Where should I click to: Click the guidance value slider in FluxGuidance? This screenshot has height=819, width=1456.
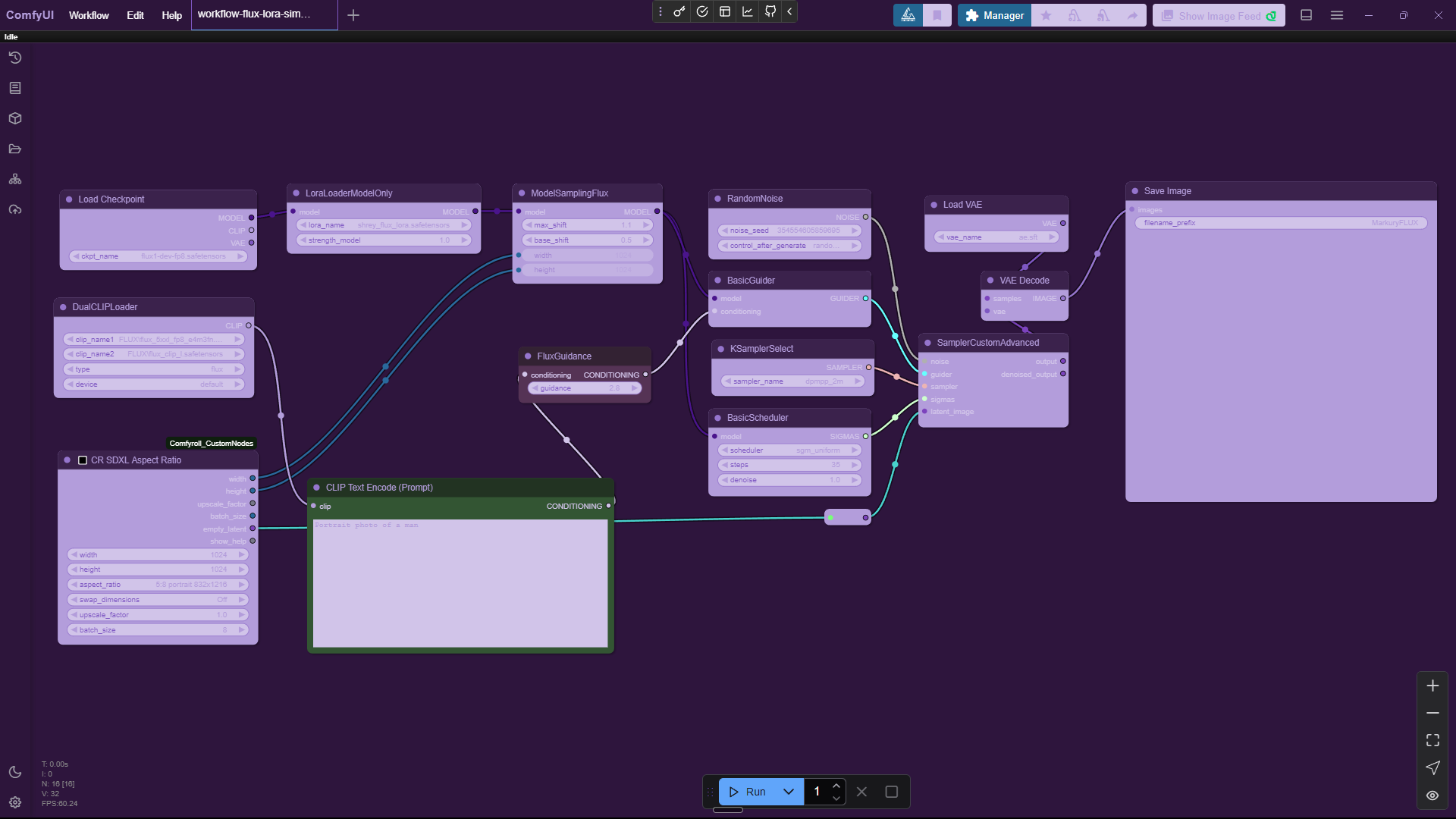pos(585,388)
